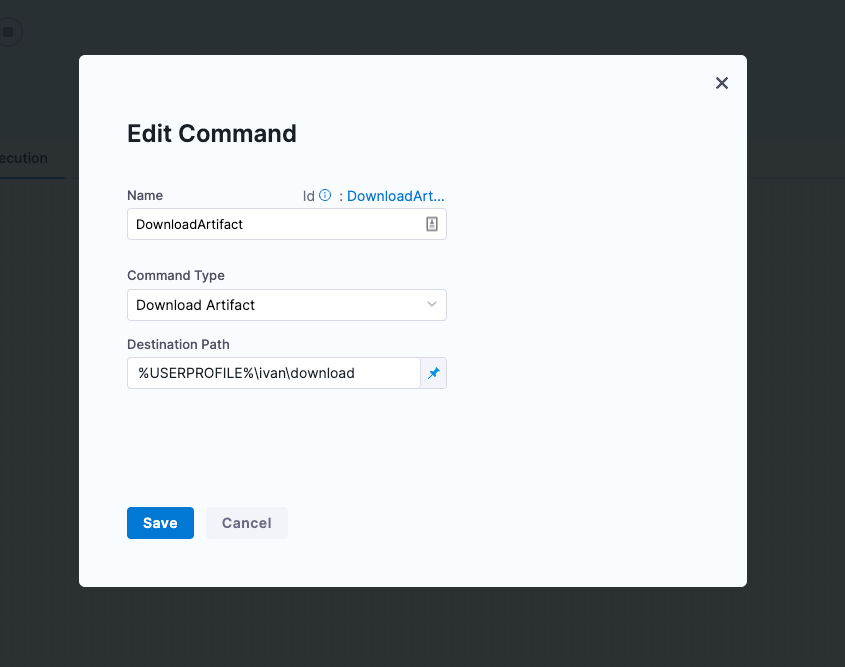Click the Command Type label

point(176,275)
